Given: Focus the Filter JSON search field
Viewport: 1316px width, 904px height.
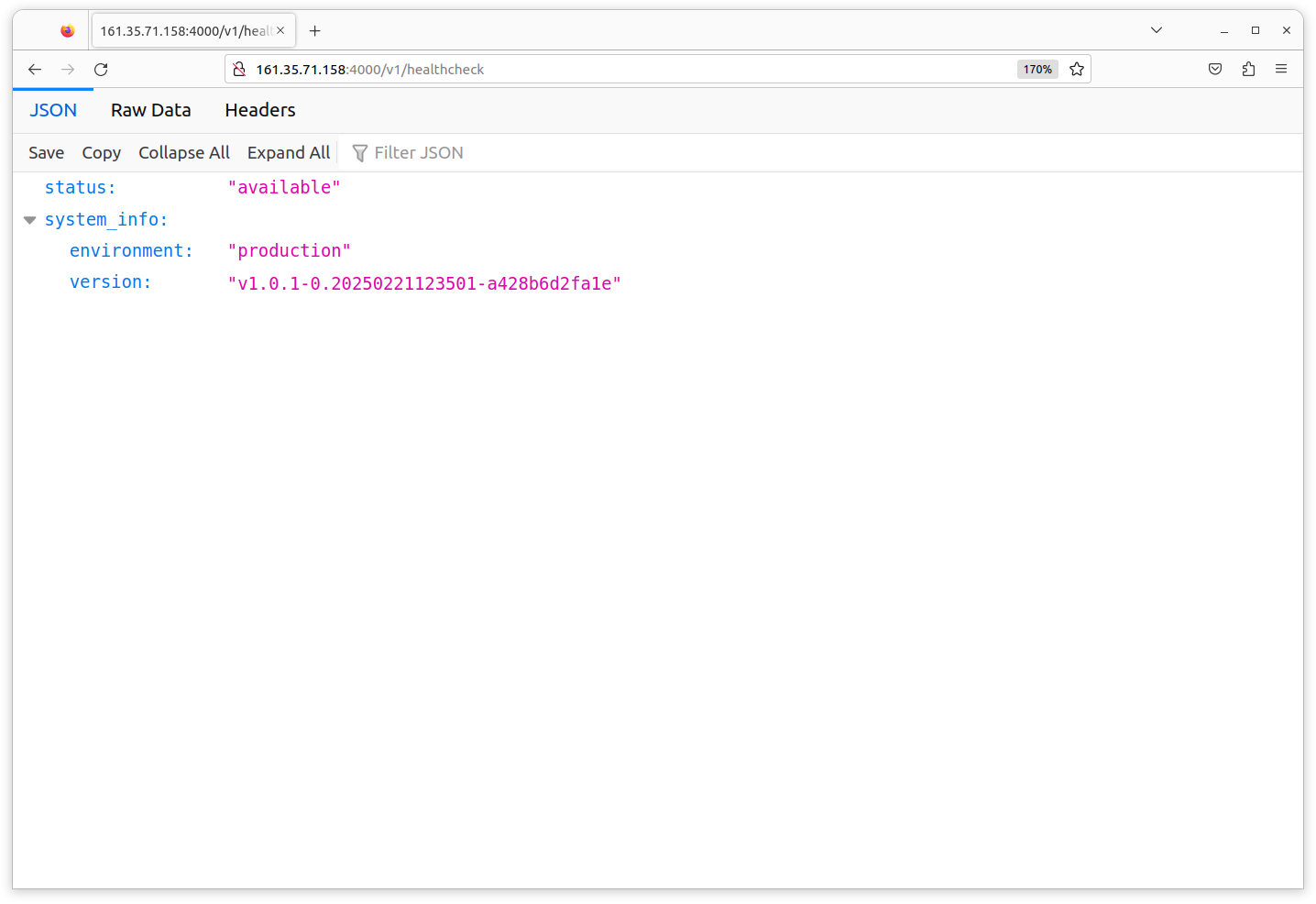Looking at the screenshot, I should 419,153.
